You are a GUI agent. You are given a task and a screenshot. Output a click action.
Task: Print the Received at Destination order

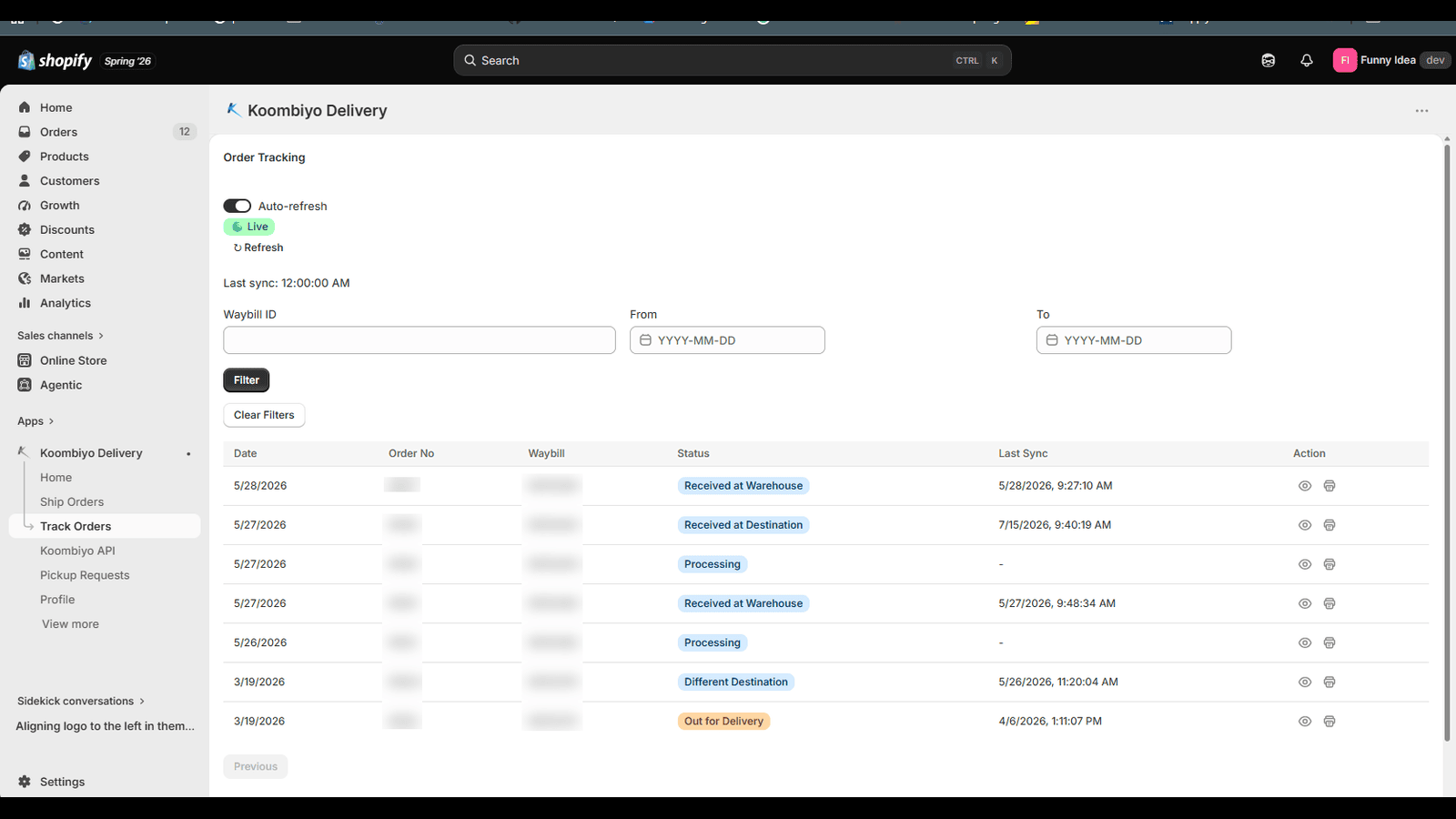tap(1330, 525)
